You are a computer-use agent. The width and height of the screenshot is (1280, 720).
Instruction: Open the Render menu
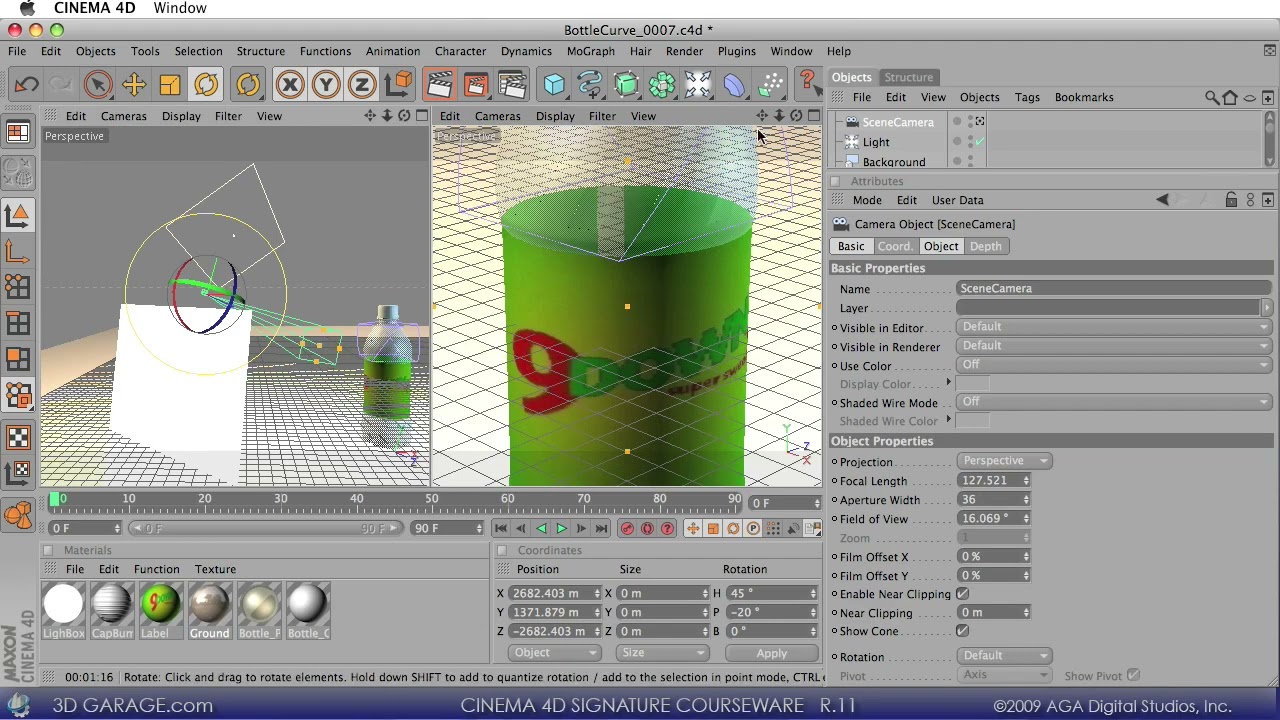point(684,51)
